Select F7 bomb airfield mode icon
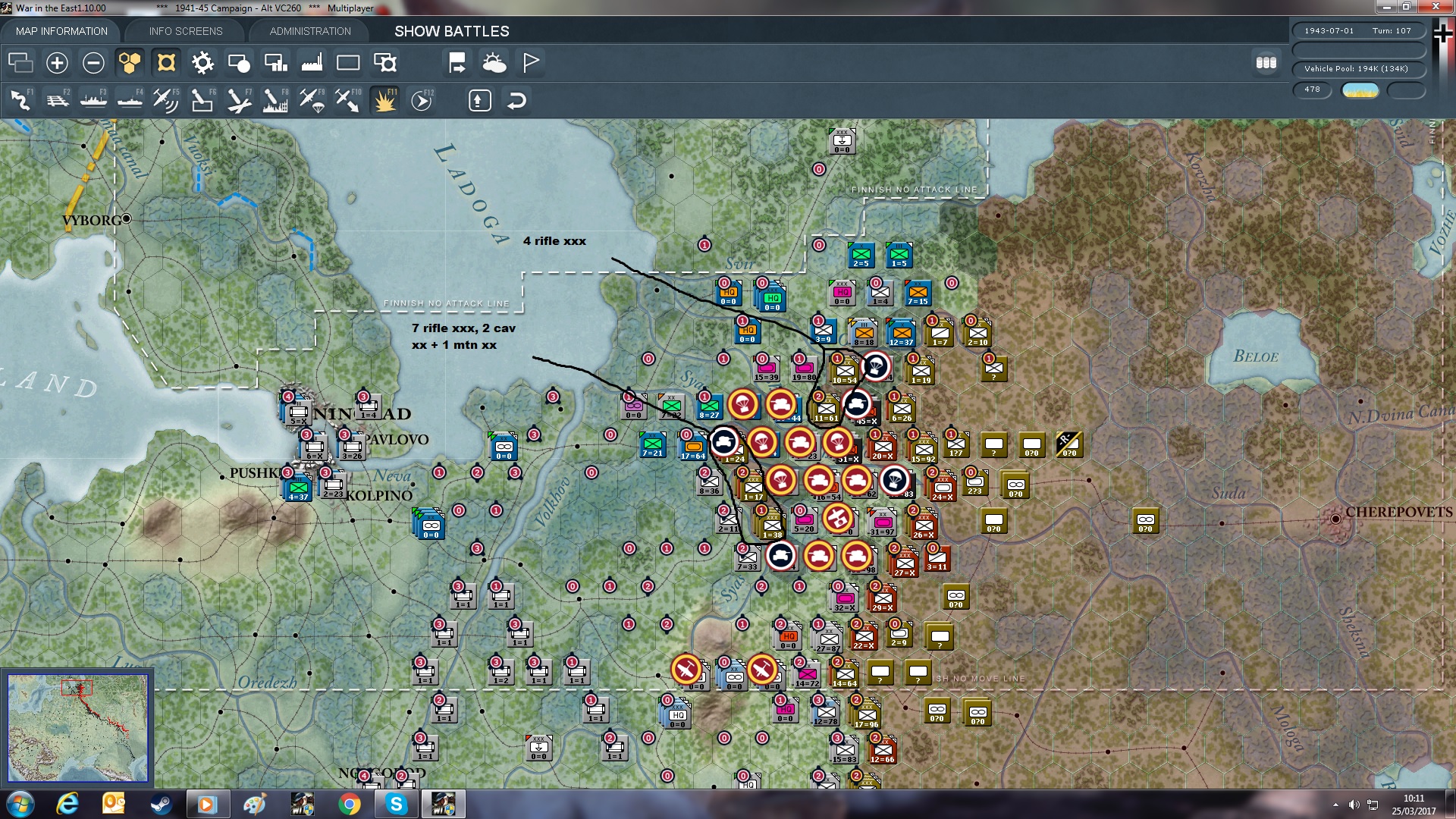1456x819 pixels. point(239,100)
